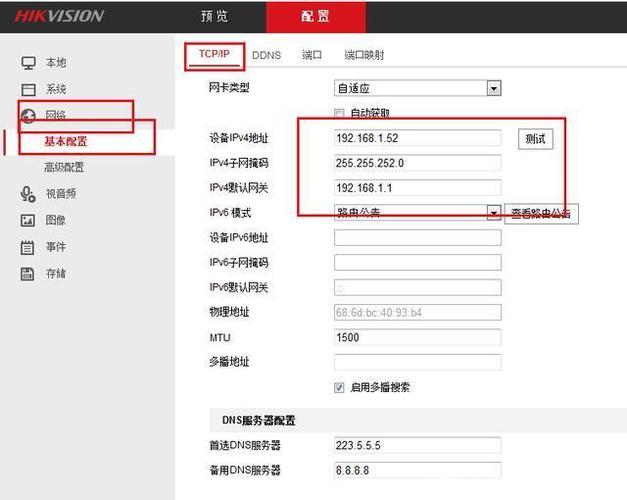Click the 网络 globe icon
627x500 pixels.
[28, 116]
